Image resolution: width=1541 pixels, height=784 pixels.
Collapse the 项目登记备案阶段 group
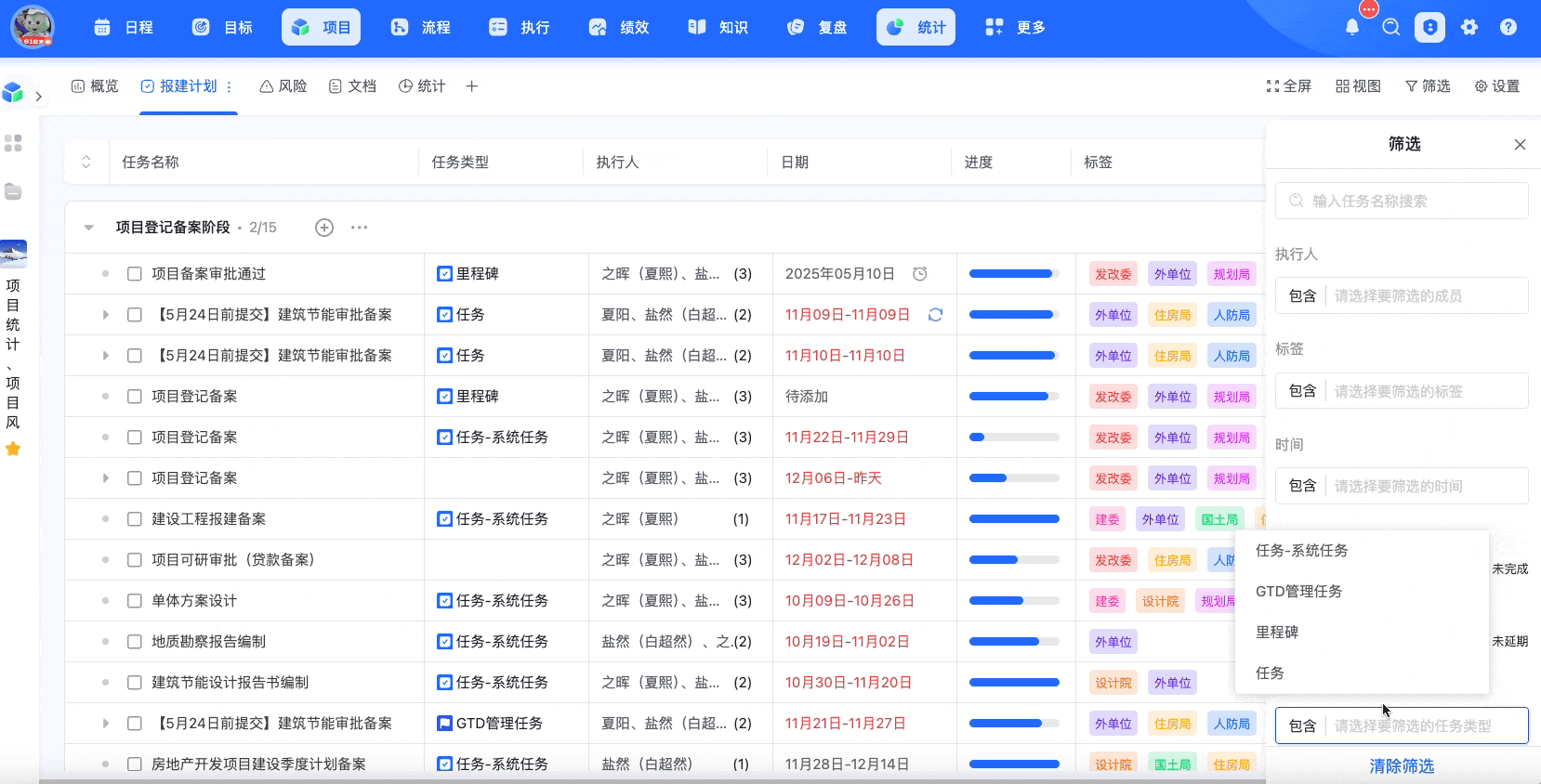[89, 228]
